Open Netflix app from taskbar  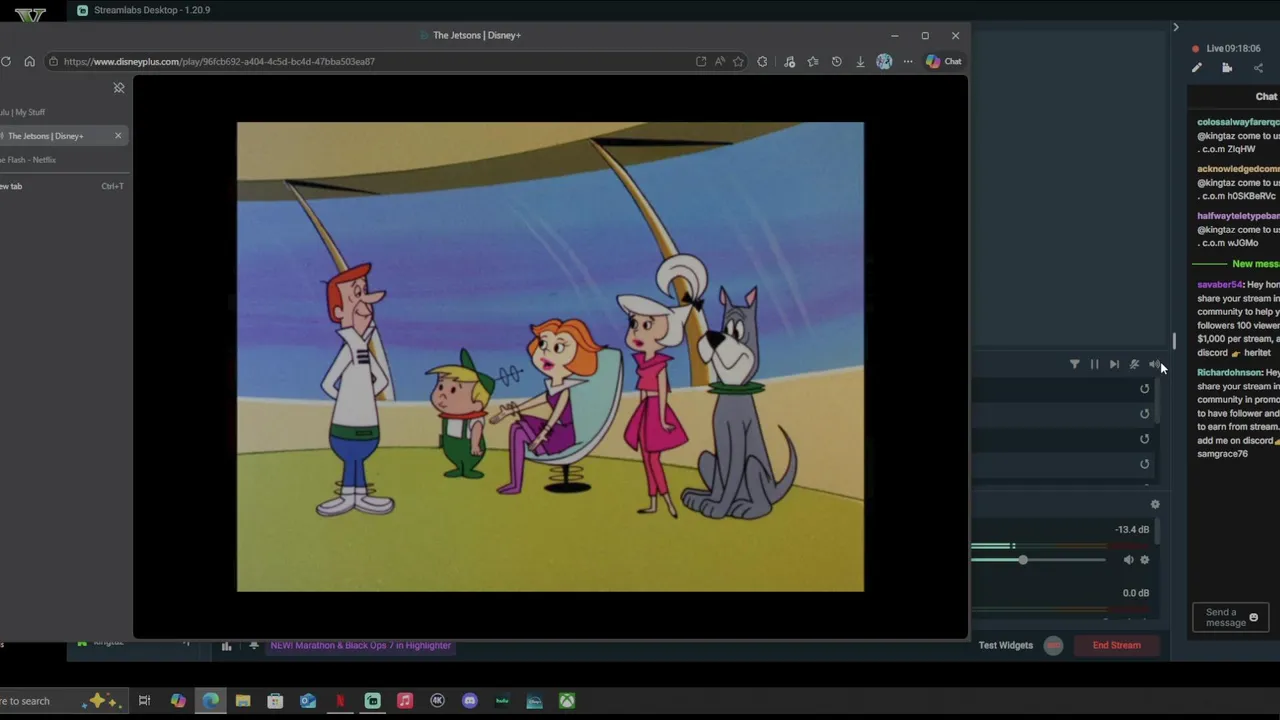point(340,701)
